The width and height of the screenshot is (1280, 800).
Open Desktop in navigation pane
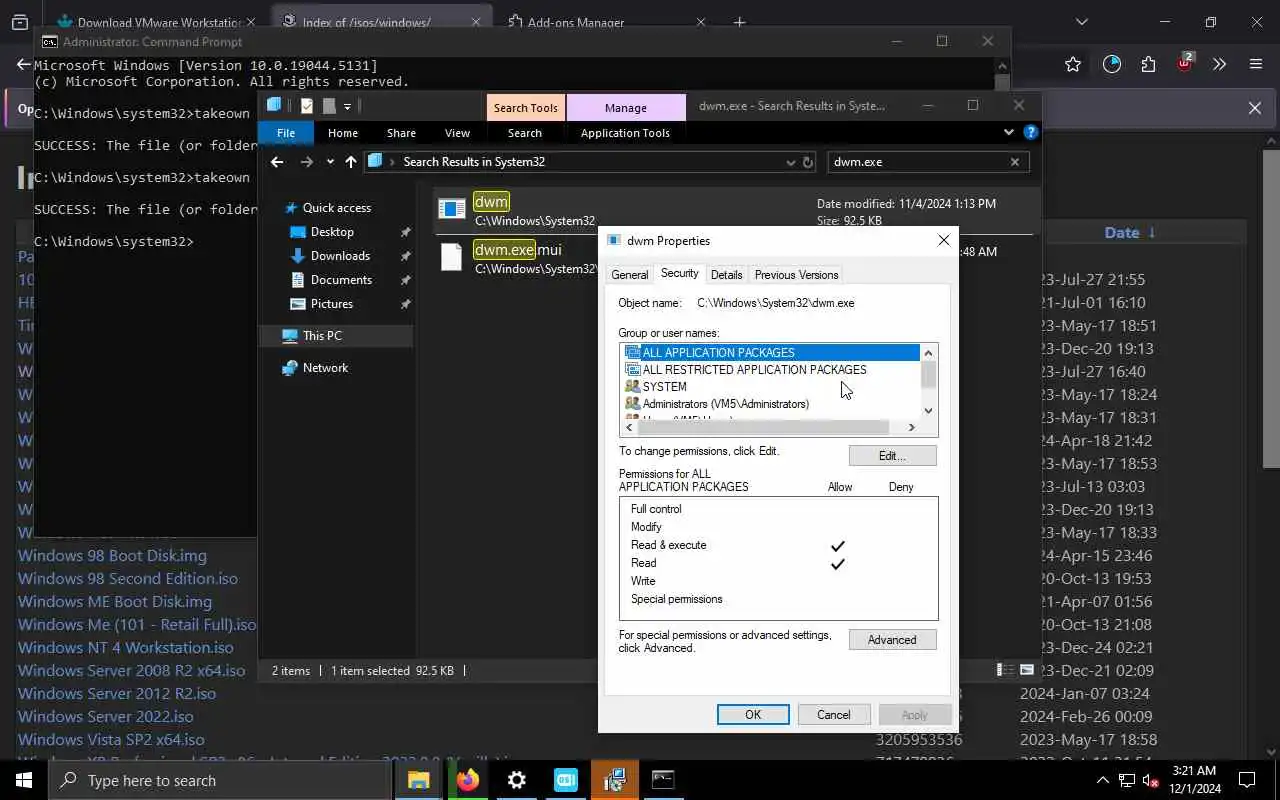(x=332, y=232)
